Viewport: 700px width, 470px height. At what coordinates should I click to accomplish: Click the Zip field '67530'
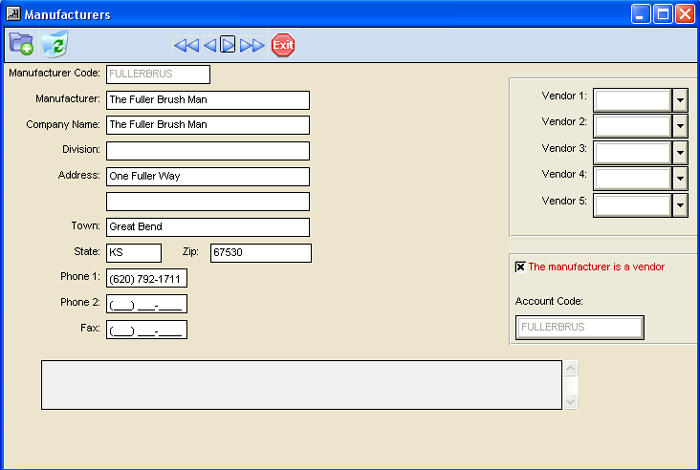[261, 253]
